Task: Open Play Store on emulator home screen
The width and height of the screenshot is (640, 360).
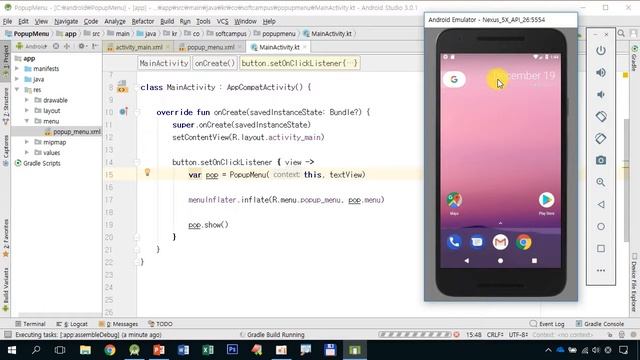Action: coord(546,200)
